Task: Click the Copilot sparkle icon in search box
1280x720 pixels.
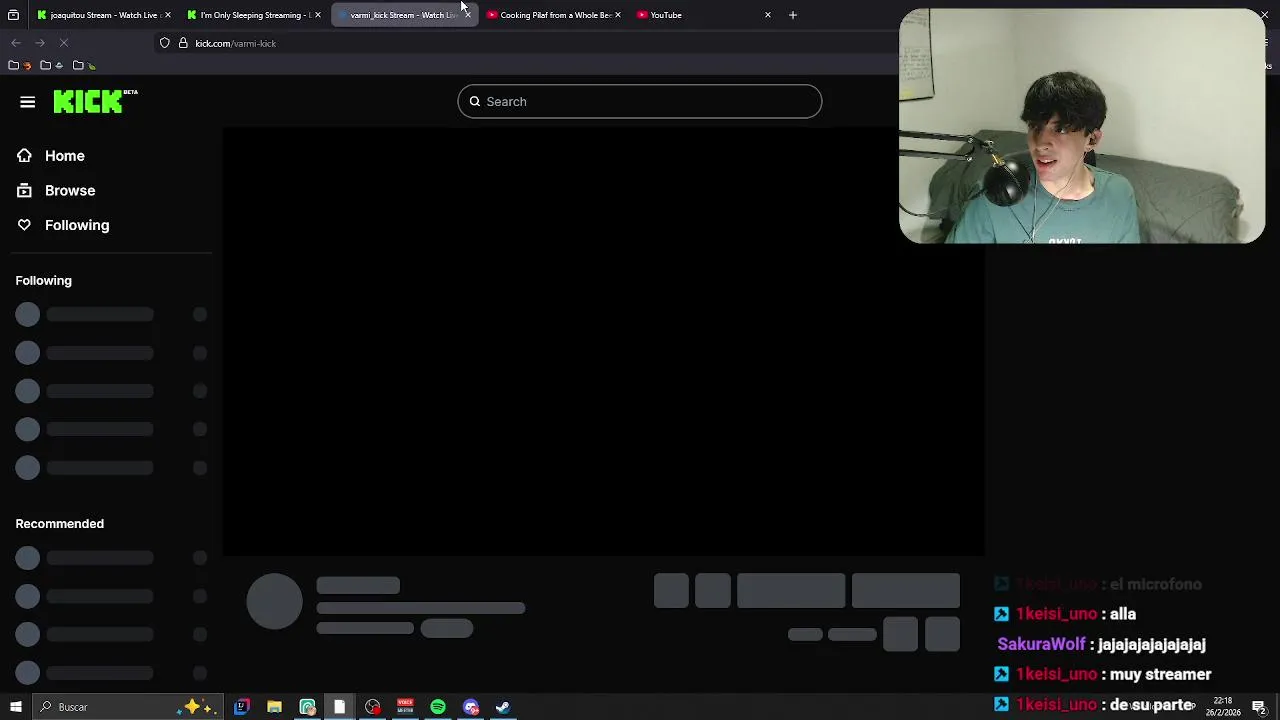Action: [196, 707]
